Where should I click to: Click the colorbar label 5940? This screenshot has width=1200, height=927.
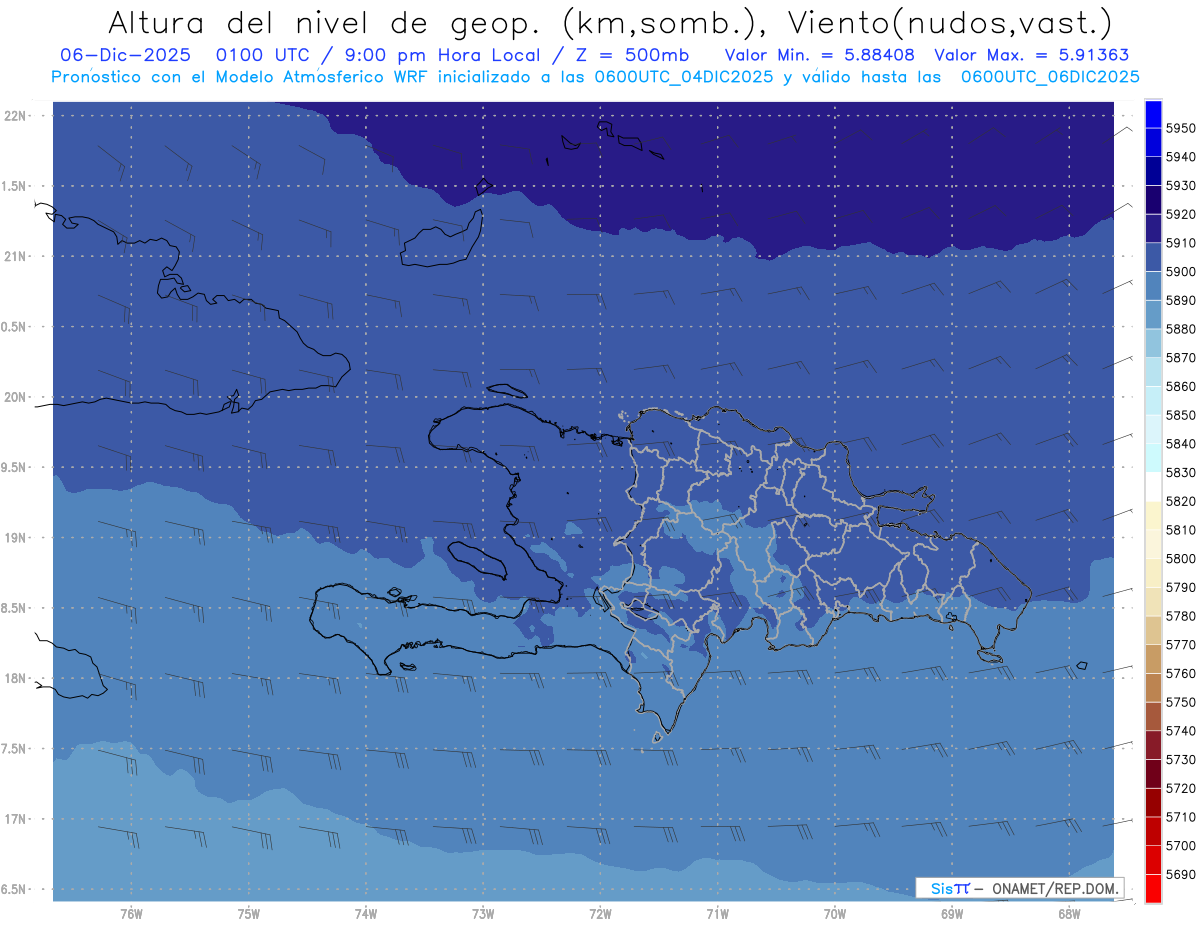[x=1181, y=157]
